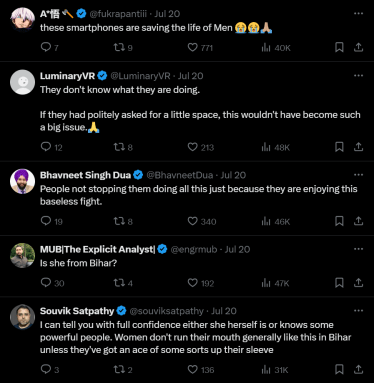The height and width of the screenshot is (383, 374).
Task: Open more options on Bhavneet Singh Dua's tweet
Action: tap(358, 175)
